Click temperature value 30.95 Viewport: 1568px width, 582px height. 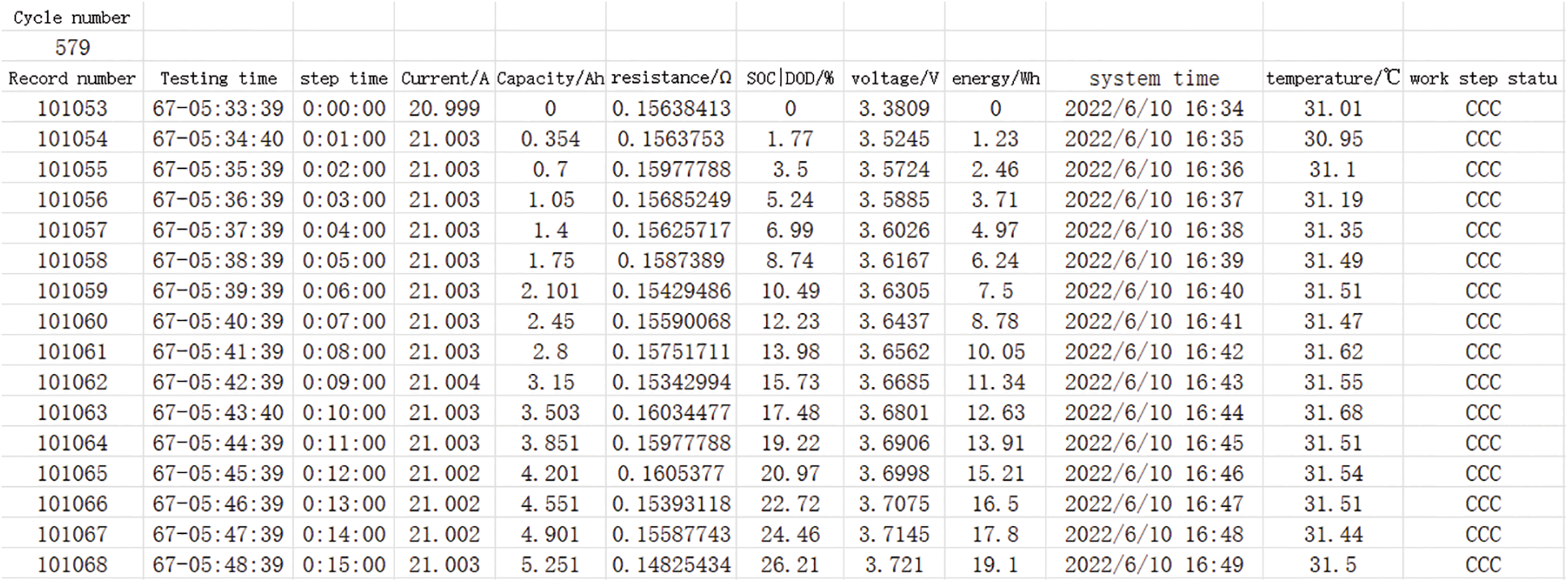pyautogui.click(x=1333, y=139)
